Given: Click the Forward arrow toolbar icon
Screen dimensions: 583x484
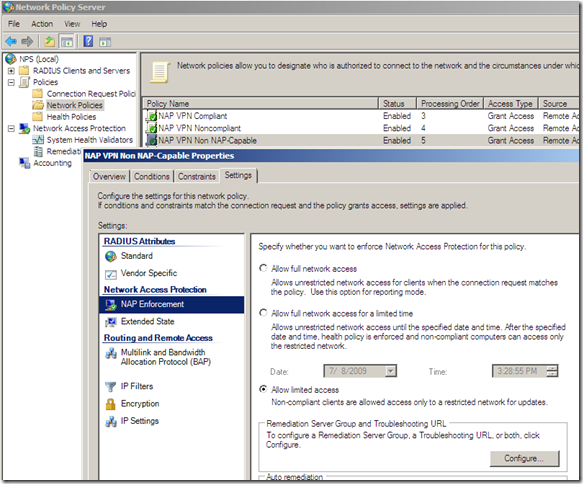Looking at the screenshot, I should click(27, 41).
